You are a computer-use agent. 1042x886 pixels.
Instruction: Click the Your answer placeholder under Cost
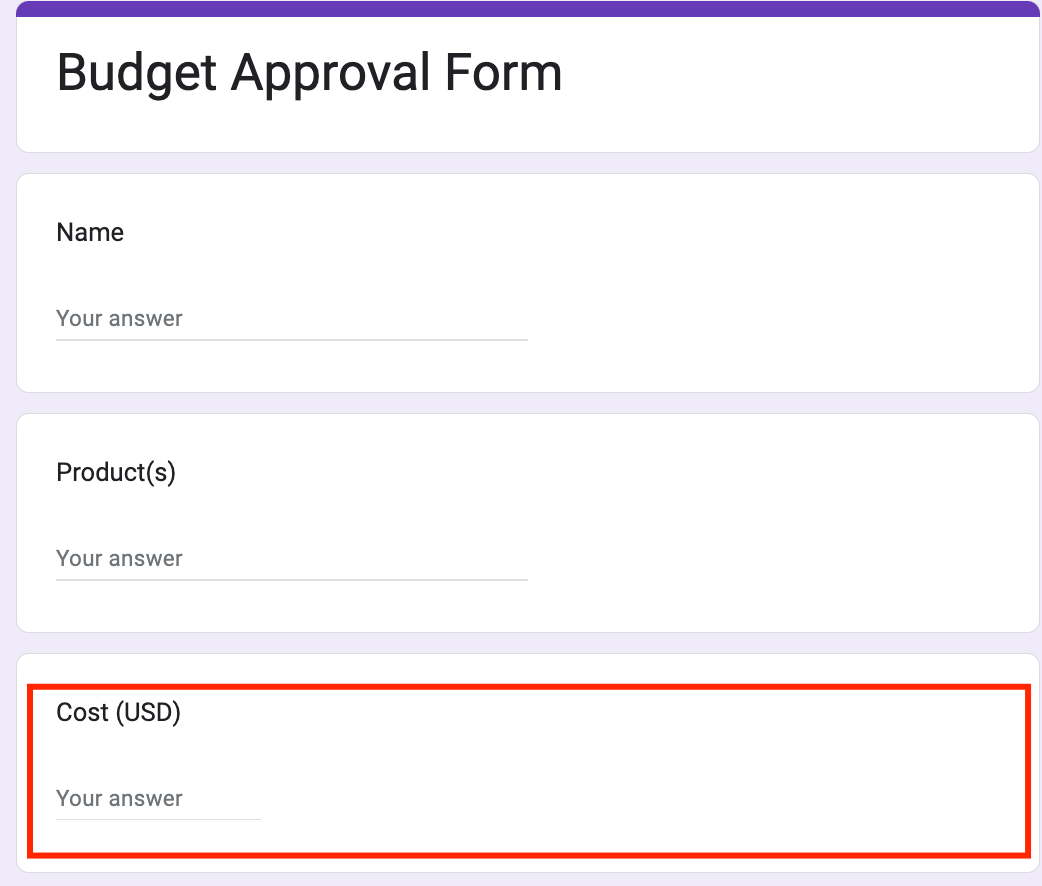coord(118,798)
